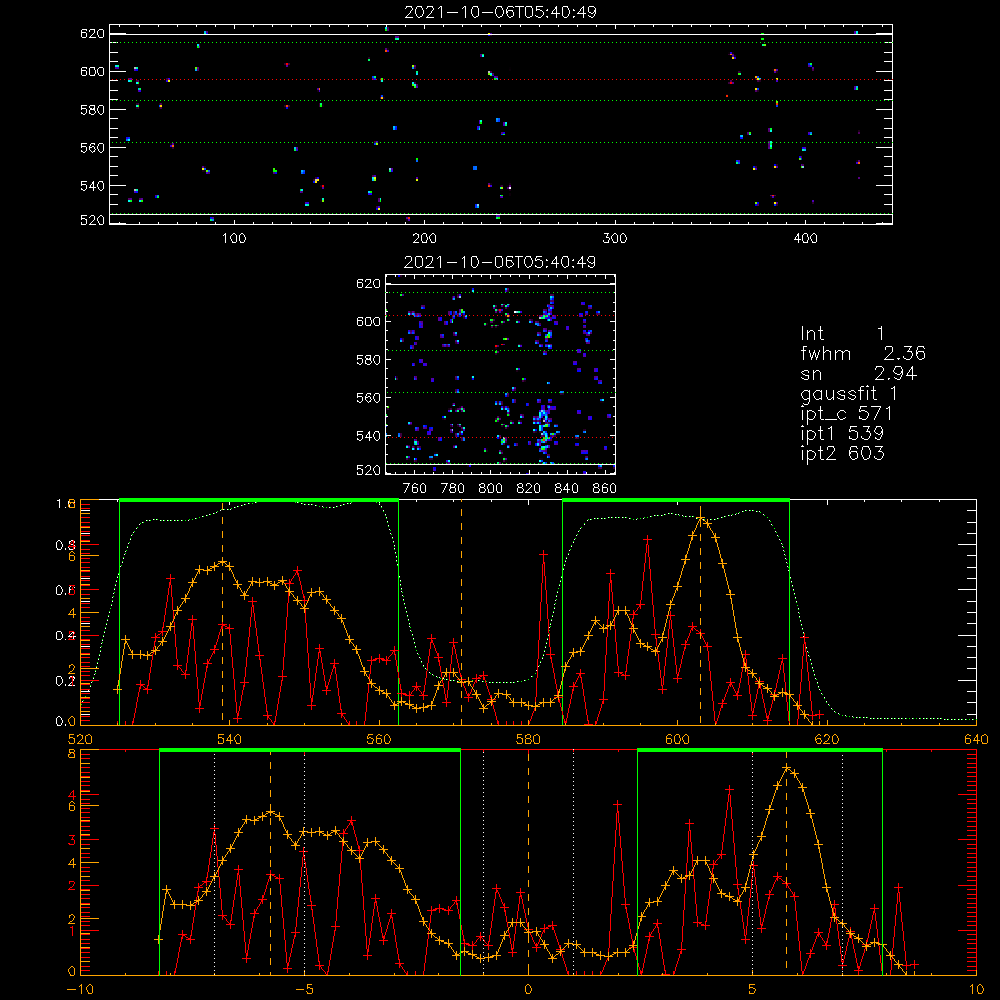
Task: Click x-axis label 800 on middle plot
Action: coord(490,489)
